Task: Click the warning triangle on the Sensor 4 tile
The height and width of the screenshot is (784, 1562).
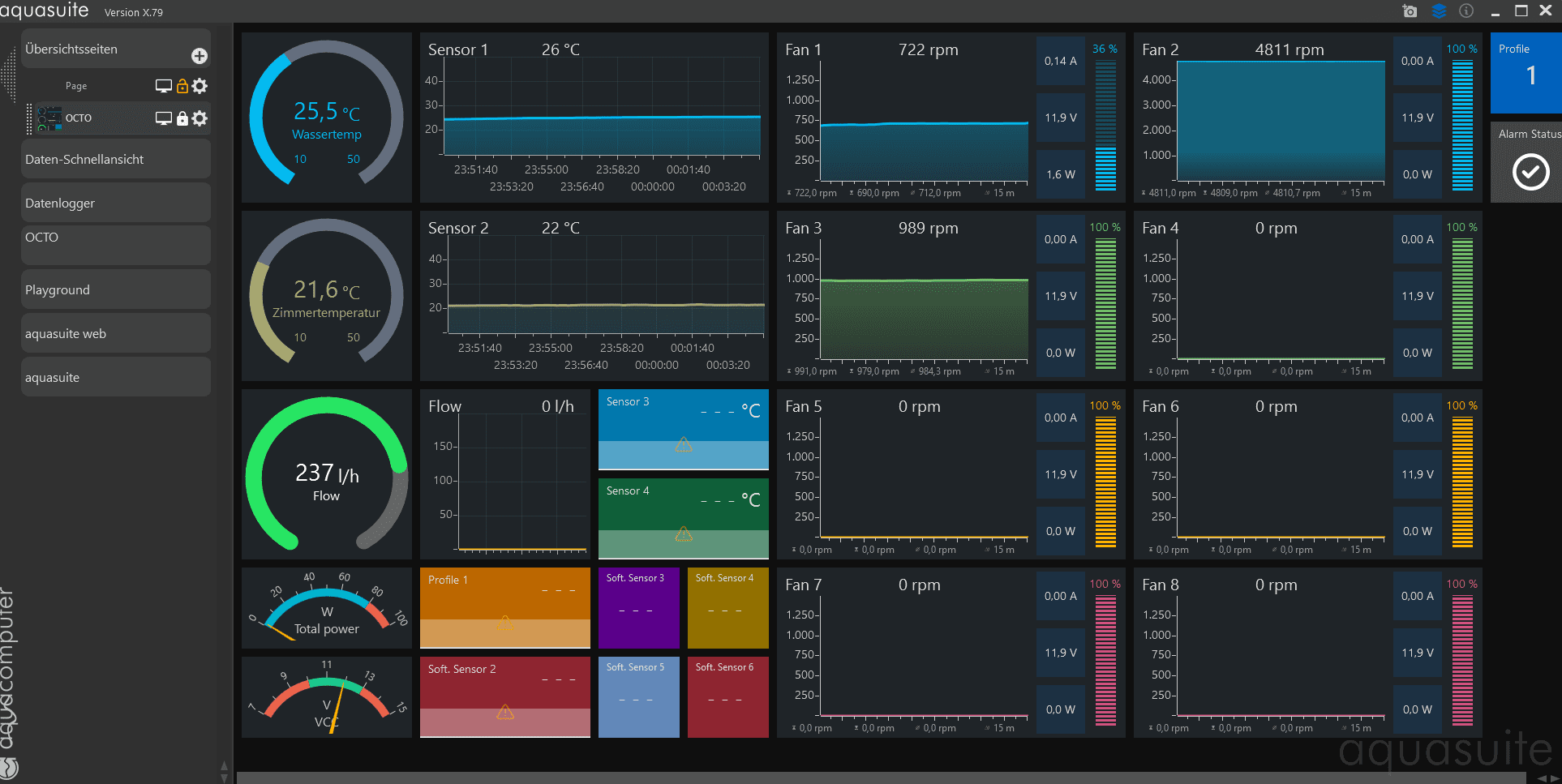Action: pyautogui.click(x=684, y=533)
